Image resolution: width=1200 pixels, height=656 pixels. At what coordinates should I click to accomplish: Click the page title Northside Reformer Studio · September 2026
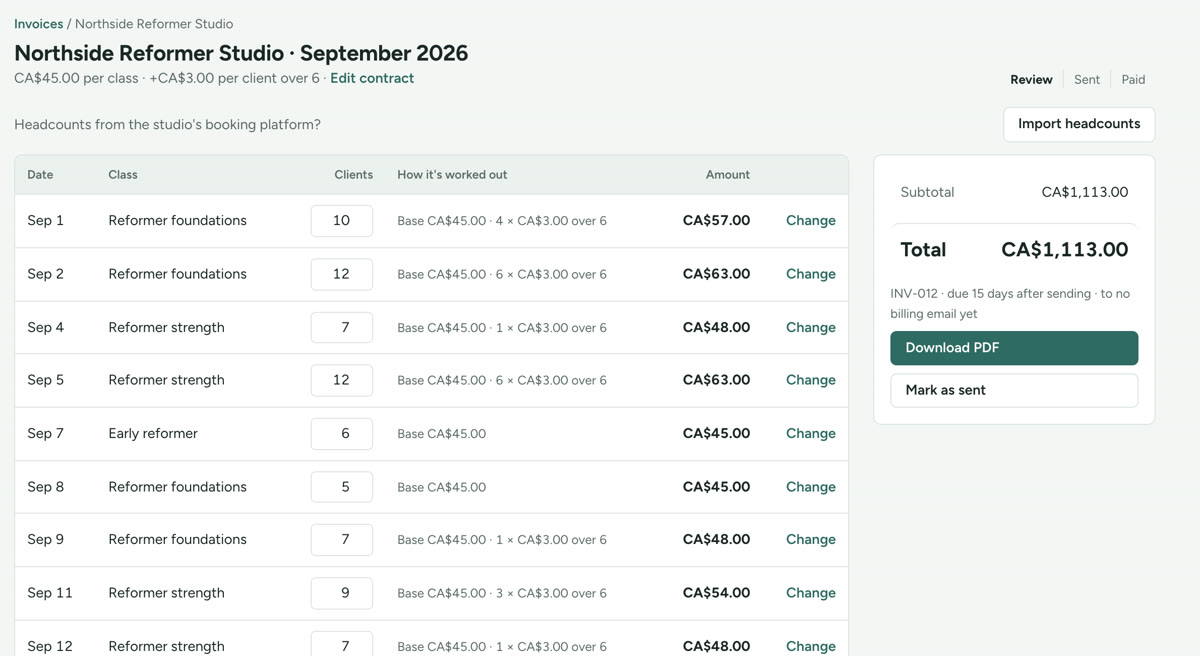click(x=241, y=53)
